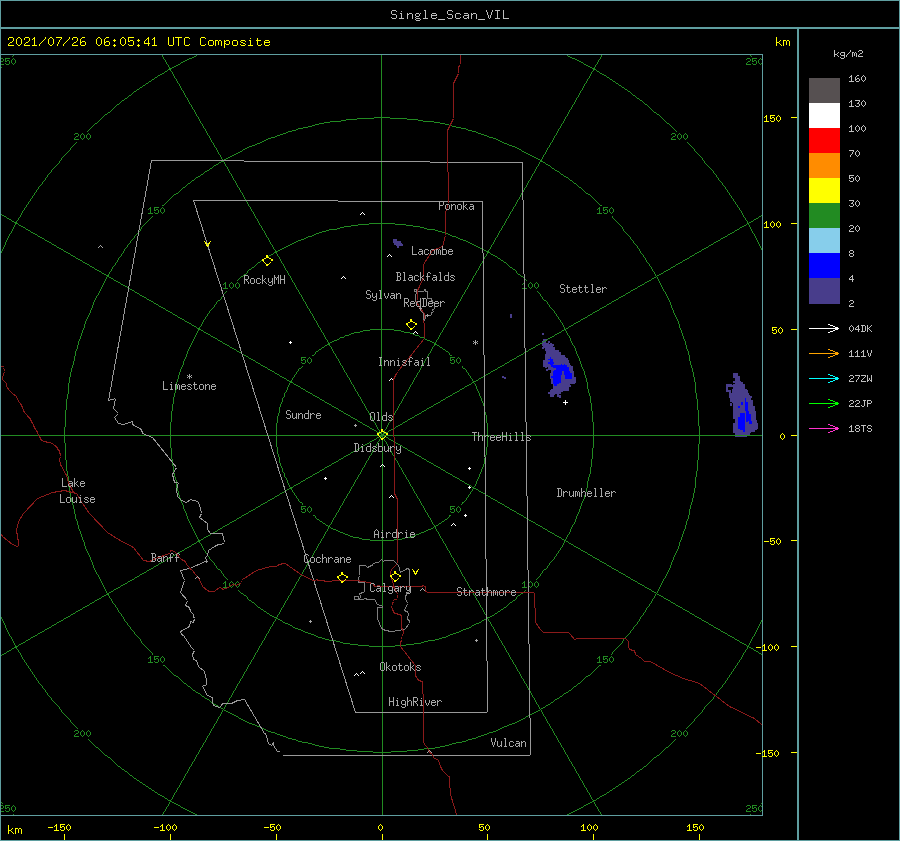Click the red 70-100 legend swatch
This screenshot has width=900, height=841.
[824, 141]
